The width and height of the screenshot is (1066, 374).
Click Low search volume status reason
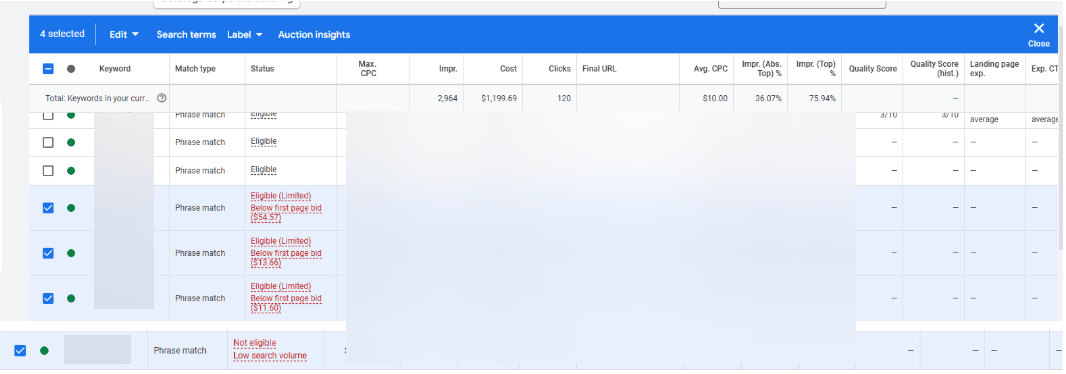[270, 356]
